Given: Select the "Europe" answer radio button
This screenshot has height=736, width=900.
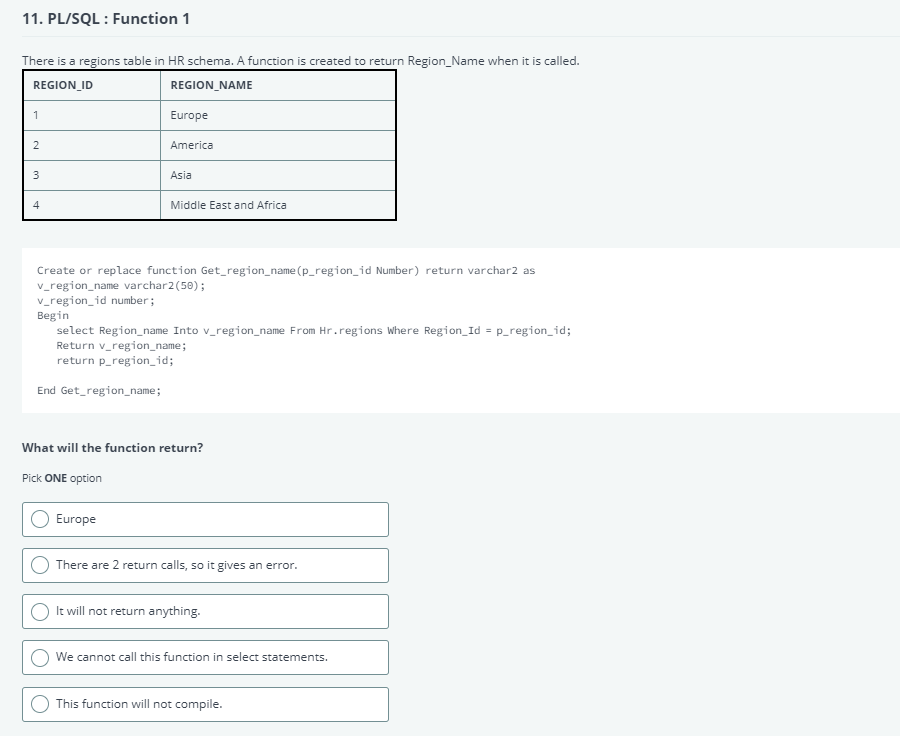Looking at the screenshot, I should [x=40, y=519].
